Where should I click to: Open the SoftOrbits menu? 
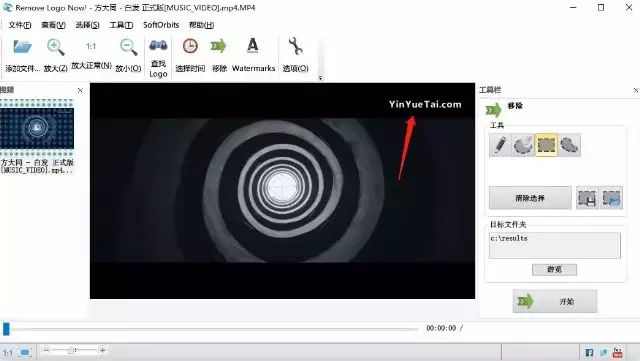(x=161, y=25)
